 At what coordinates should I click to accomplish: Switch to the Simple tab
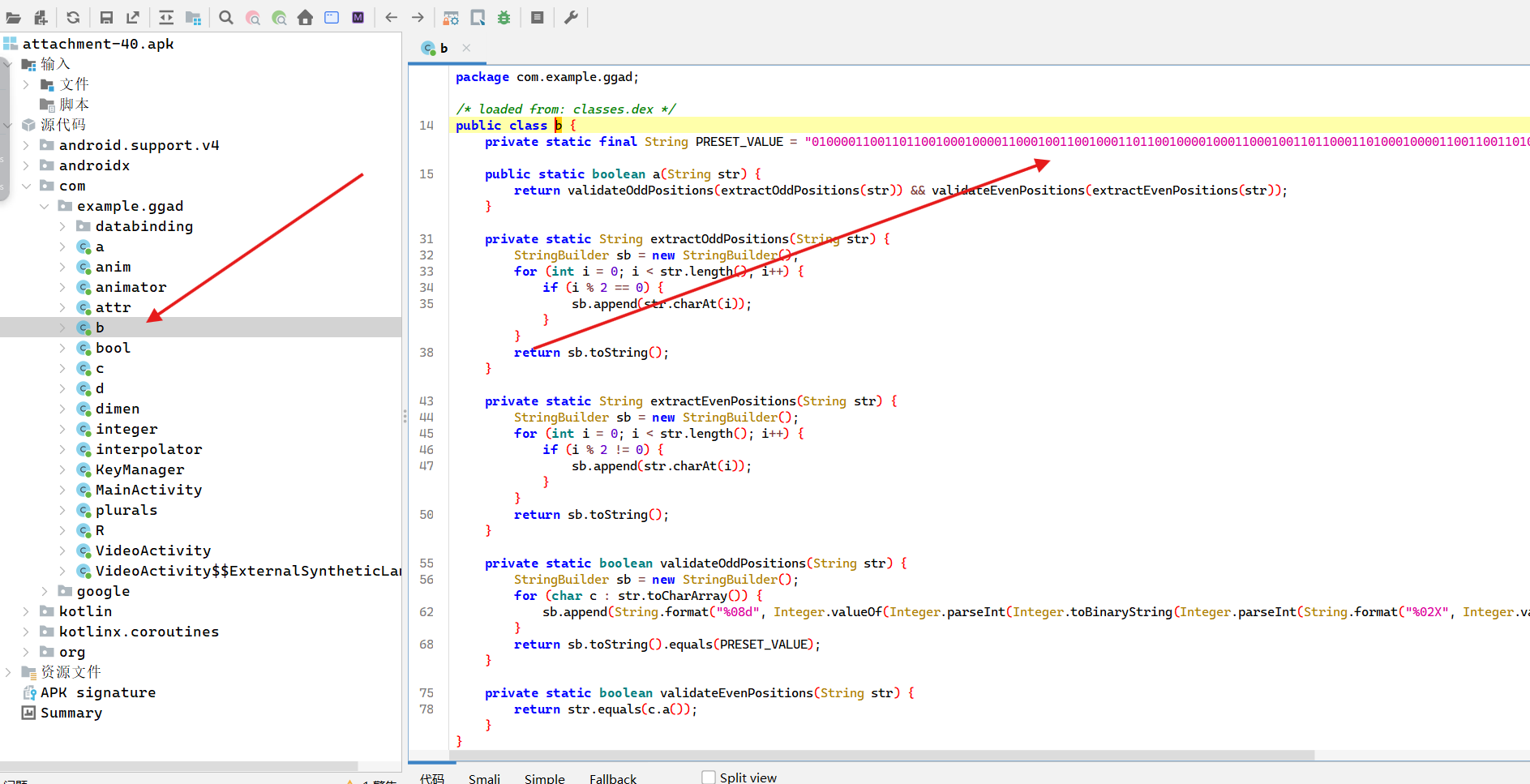pos(545,778)
